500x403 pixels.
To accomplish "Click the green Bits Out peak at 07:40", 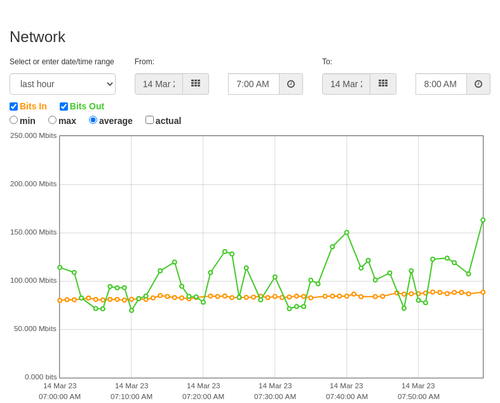I will [x=347, y=232].
